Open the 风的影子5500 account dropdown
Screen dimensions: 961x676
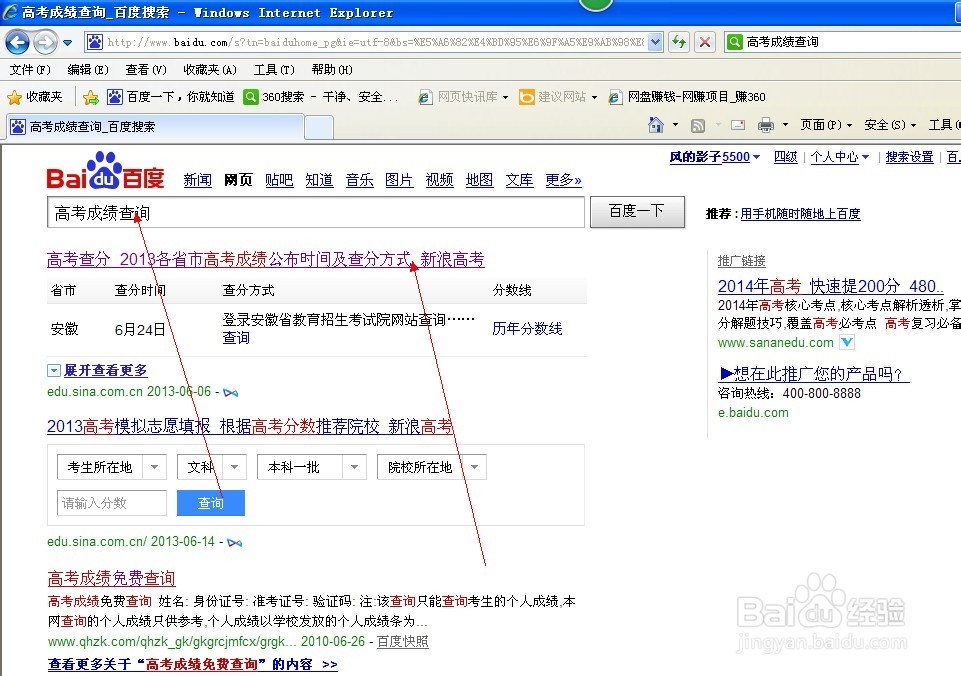point(715,157)
